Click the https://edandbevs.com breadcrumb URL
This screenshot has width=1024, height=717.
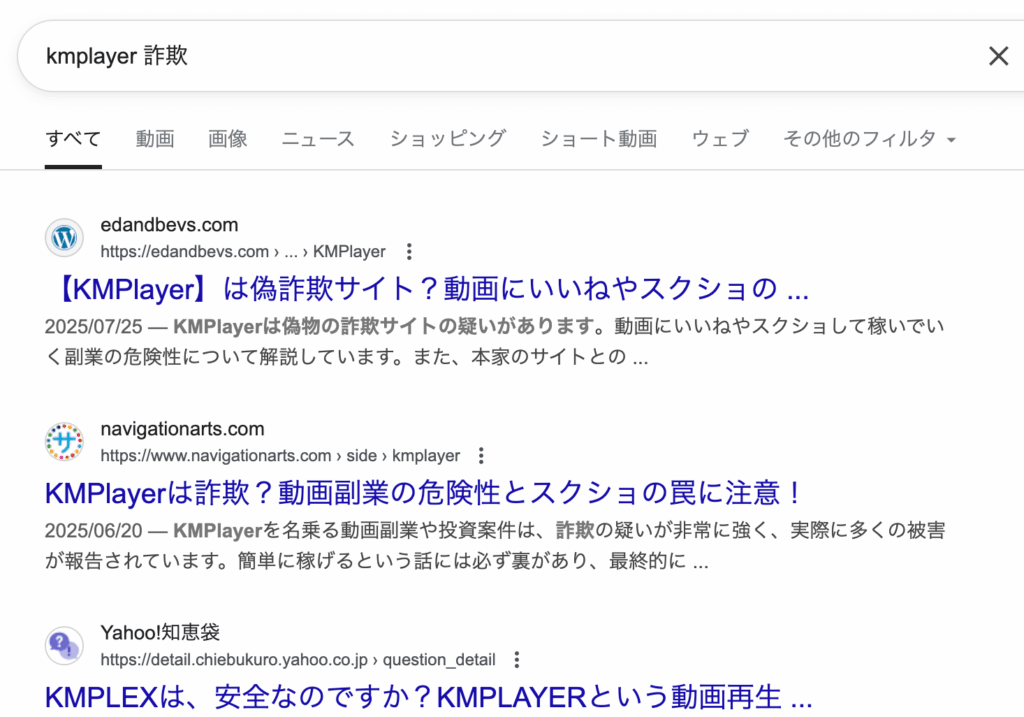[243, 251]
